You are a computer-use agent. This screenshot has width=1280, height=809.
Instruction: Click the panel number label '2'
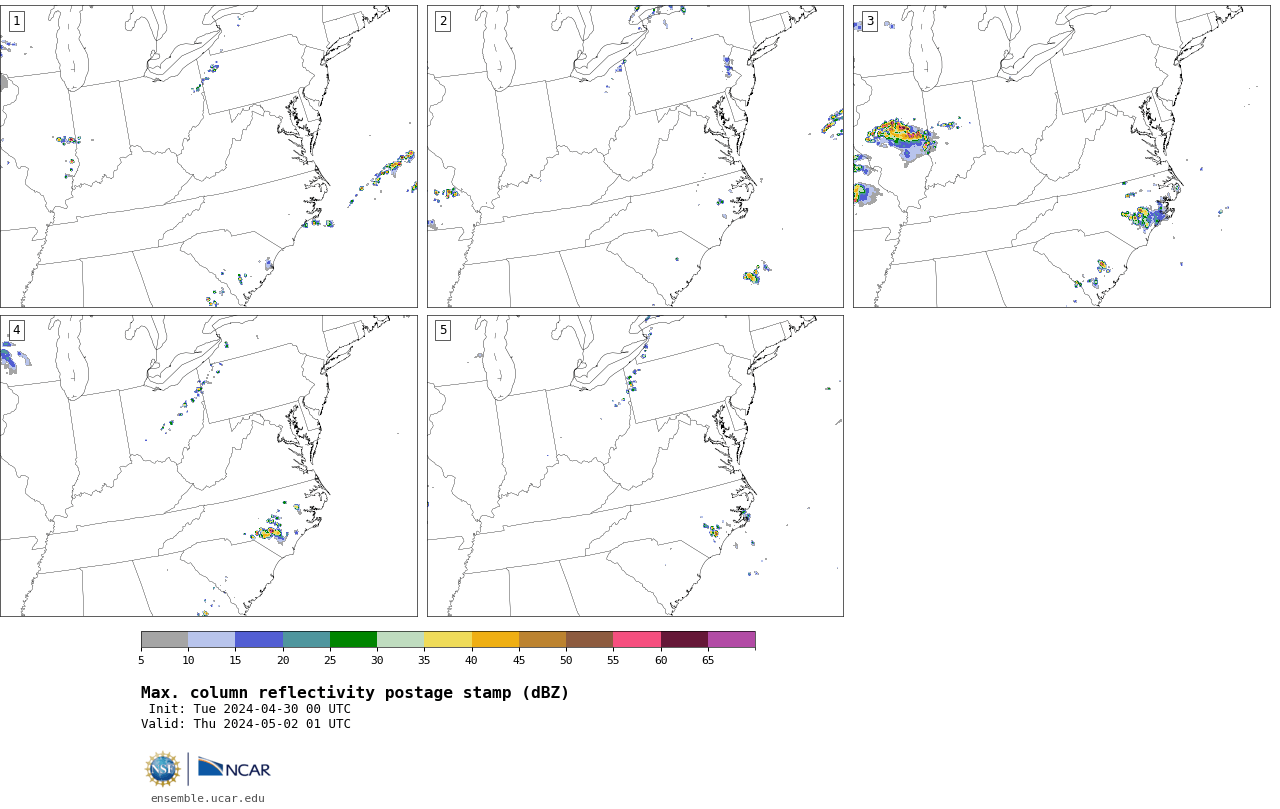pyautogui.click(x=443, y=21)
